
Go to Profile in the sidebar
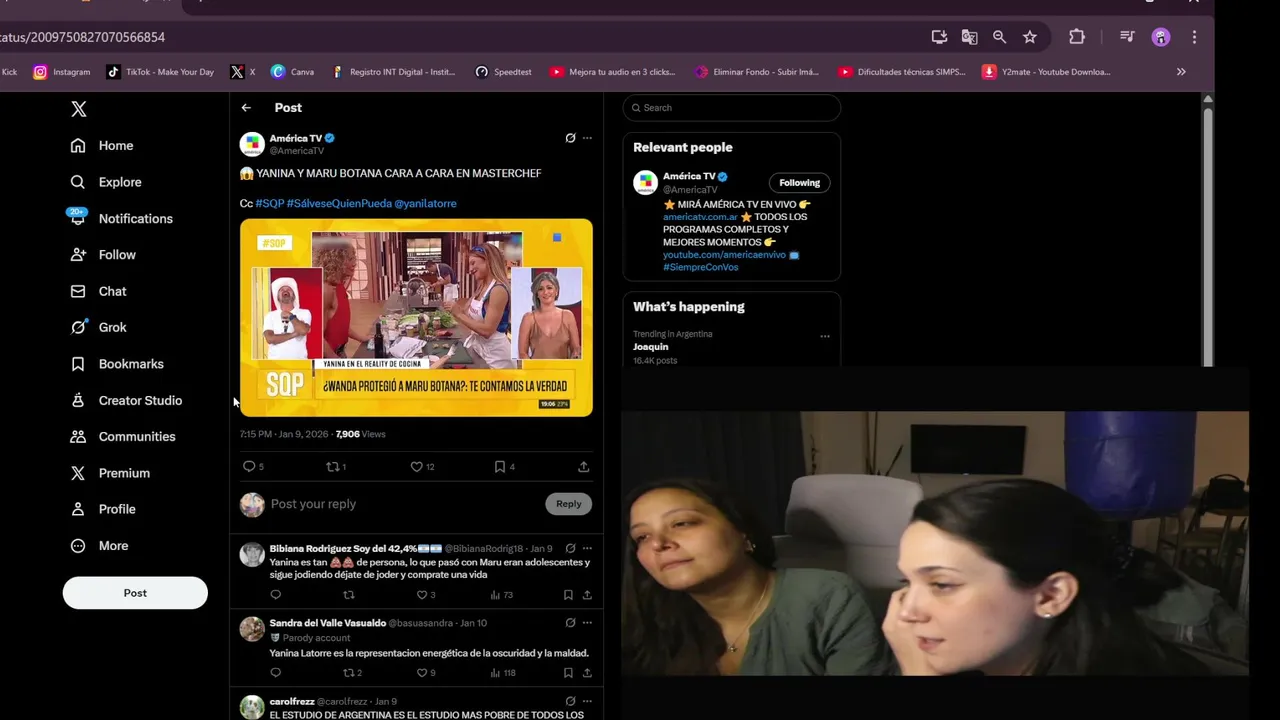[103, 509]
